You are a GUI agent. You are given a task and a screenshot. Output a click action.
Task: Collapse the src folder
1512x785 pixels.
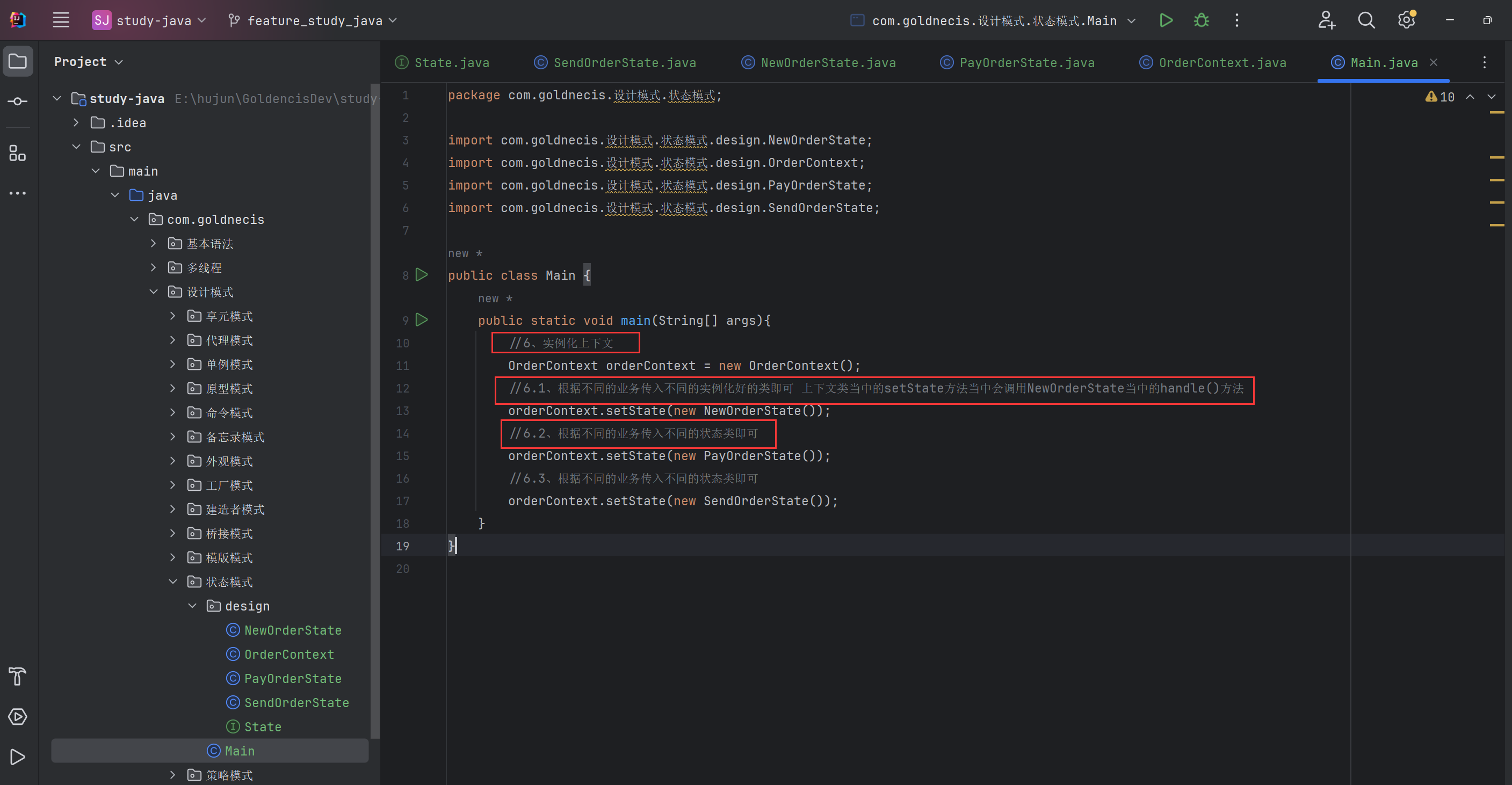pyautogui.click(x=76, y=147)
